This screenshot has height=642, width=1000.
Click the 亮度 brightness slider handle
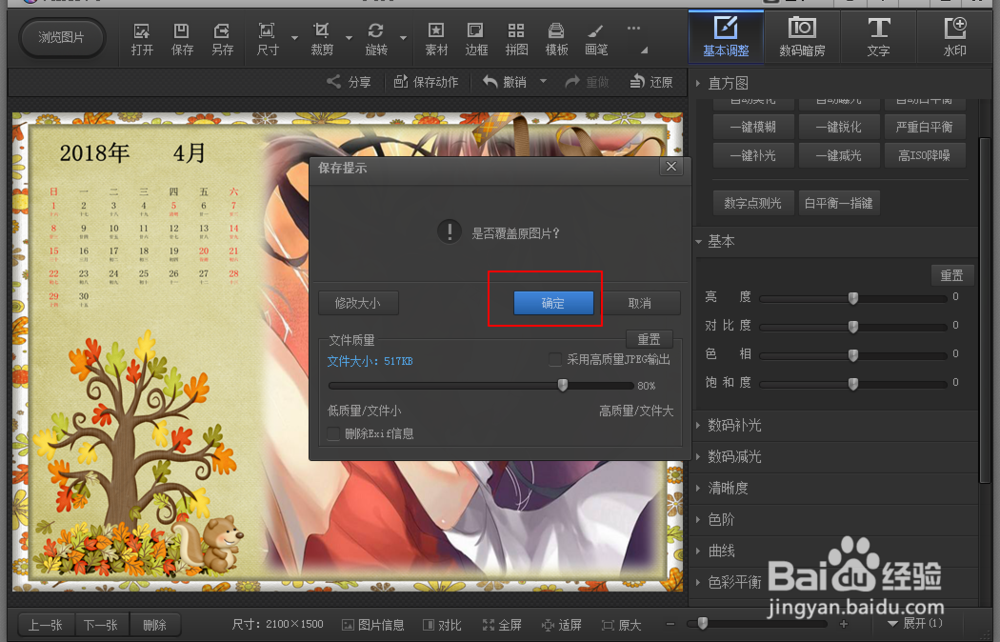pos(853,298)
